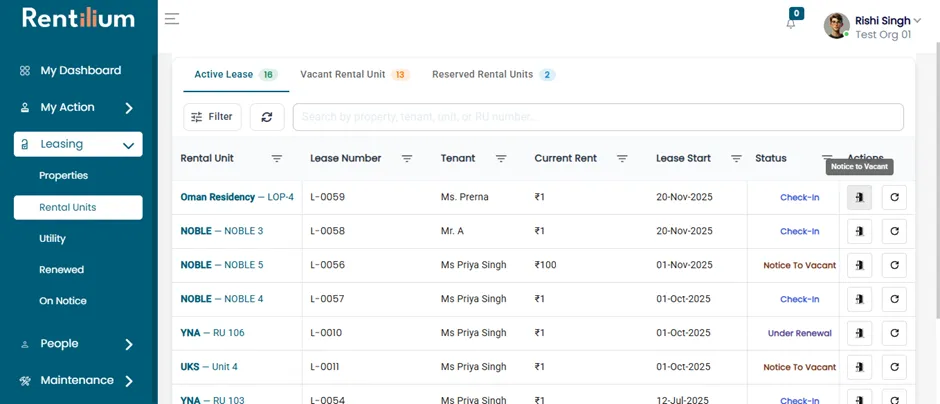Image resolution: width=940 pixels, height=404 pixels.
Task: Open the Current Rent column filter icon
Action: pos(622,159)
